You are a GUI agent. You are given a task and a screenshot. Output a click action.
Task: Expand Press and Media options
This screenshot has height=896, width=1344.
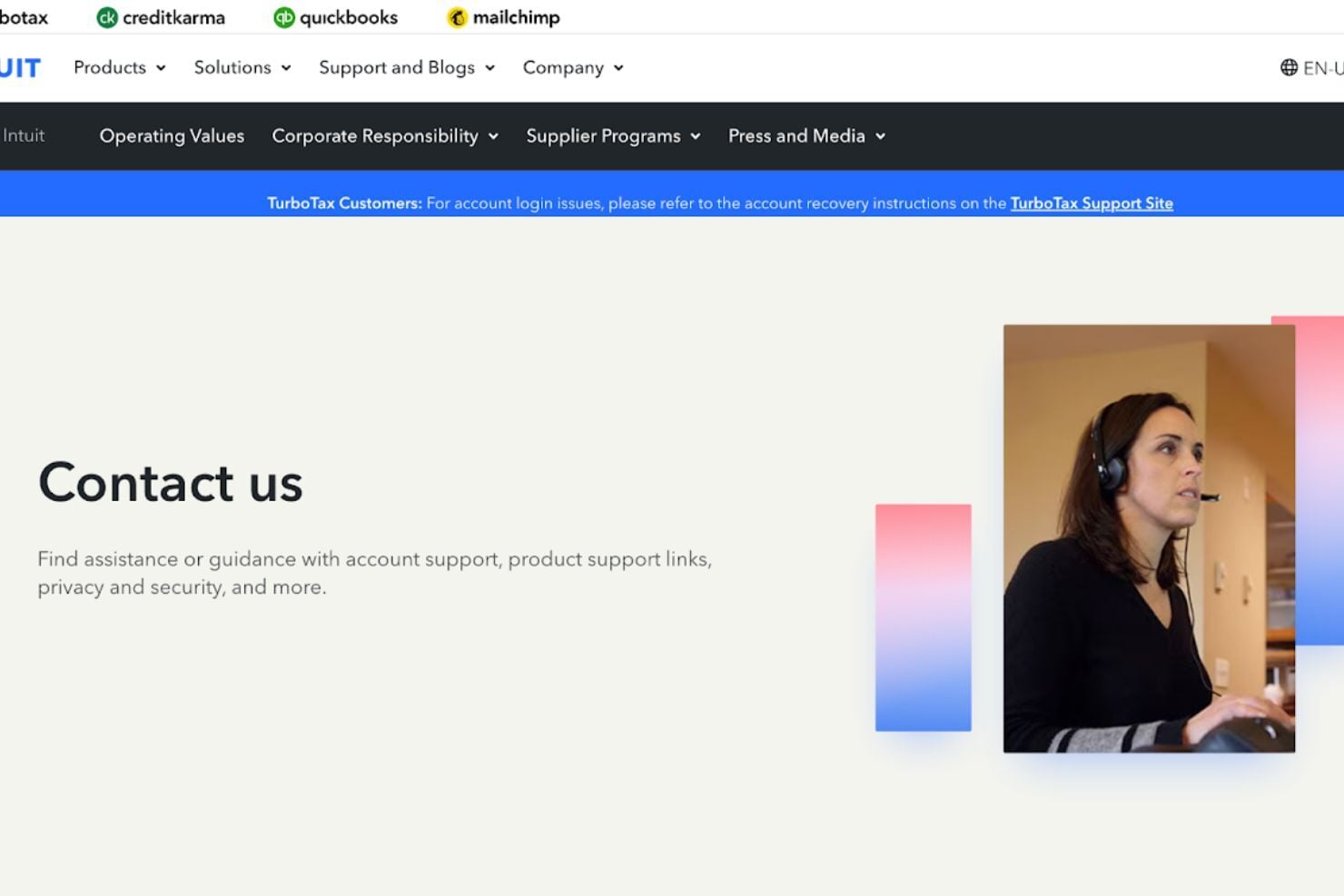pos(805,136)
